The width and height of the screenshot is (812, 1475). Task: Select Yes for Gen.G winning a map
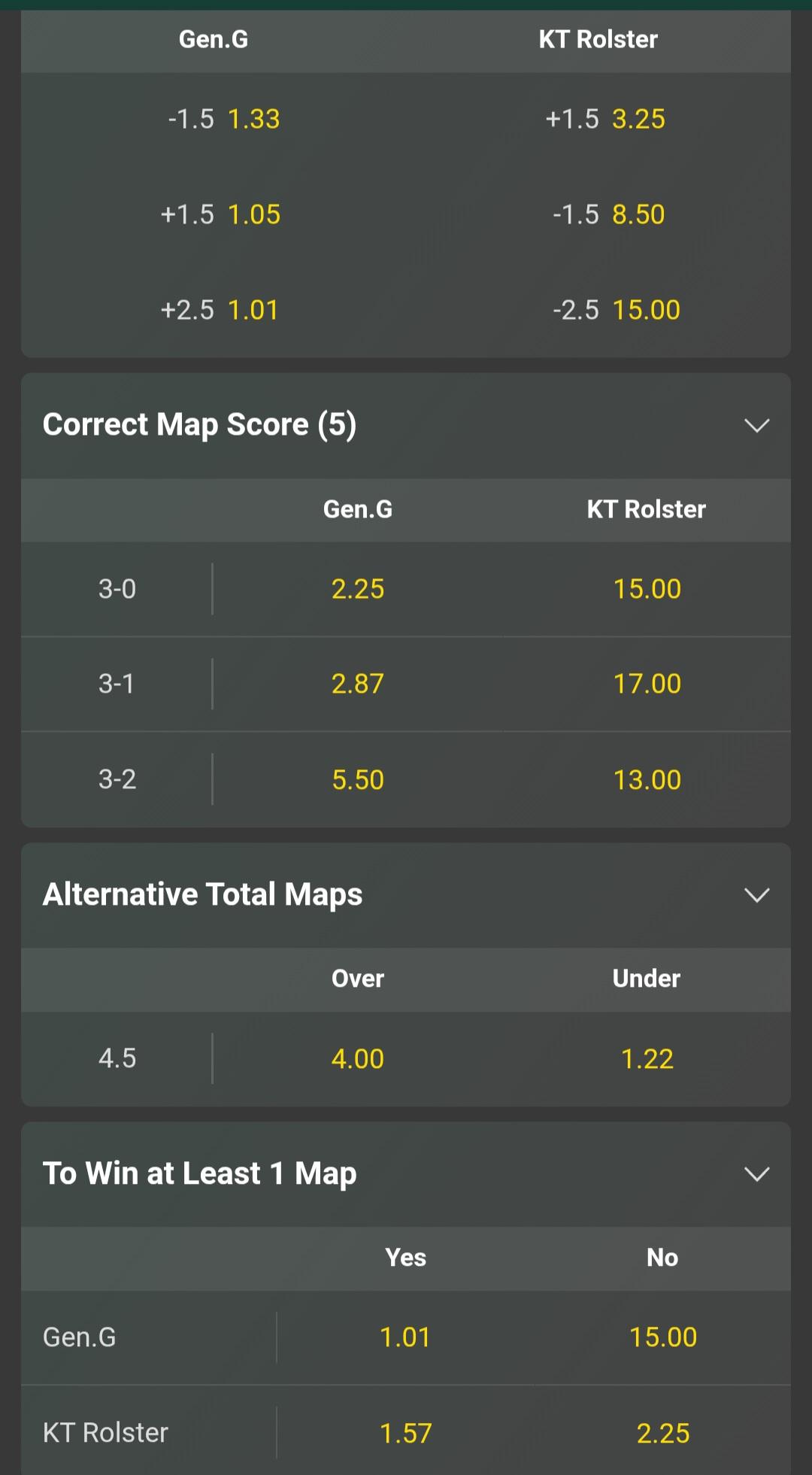[x=405, y=1337]
